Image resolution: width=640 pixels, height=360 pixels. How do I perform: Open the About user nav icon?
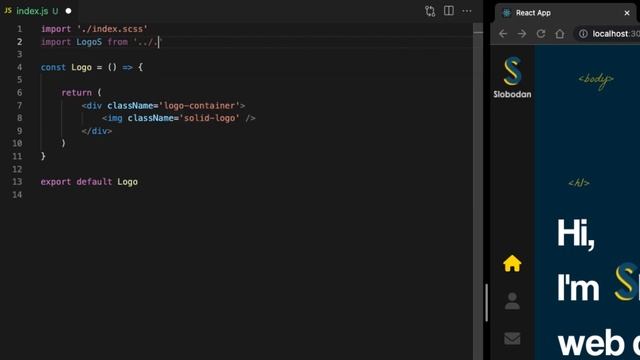click(512, 301)
